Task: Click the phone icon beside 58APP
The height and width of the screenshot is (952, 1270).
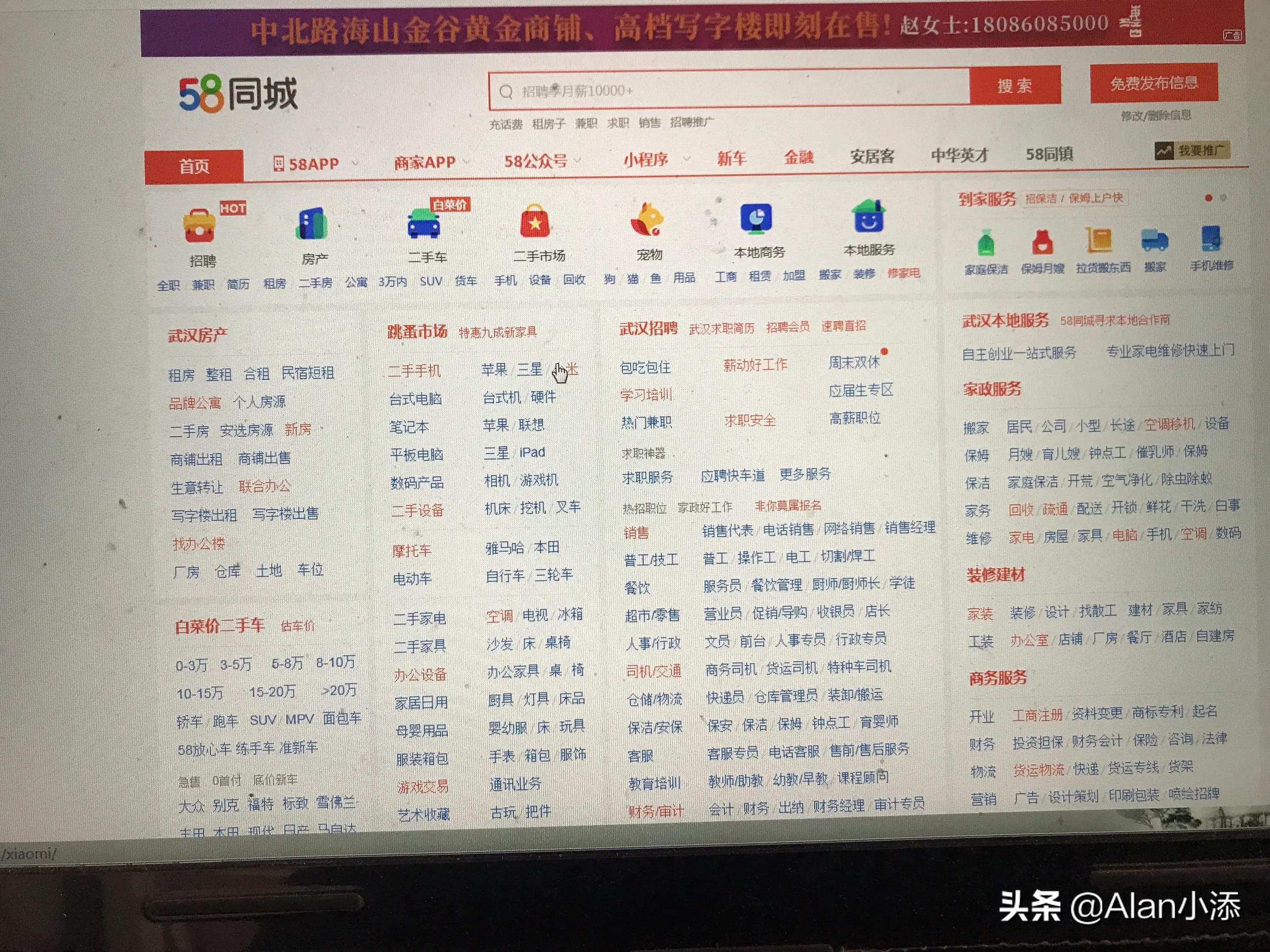Action: click(279, 164)
